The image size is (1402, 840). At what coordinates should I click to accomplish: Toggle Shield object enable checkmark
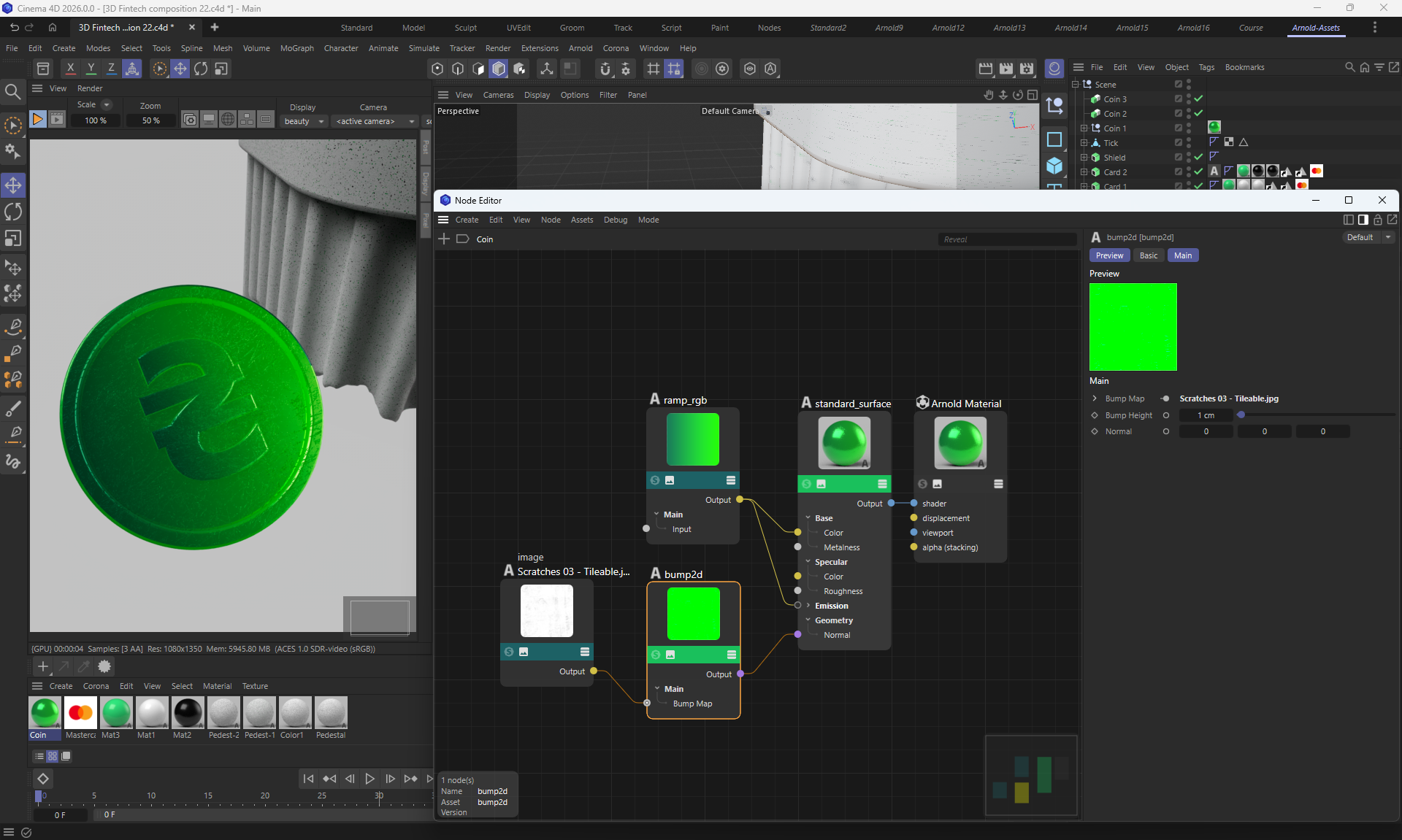pos(1198,157)
